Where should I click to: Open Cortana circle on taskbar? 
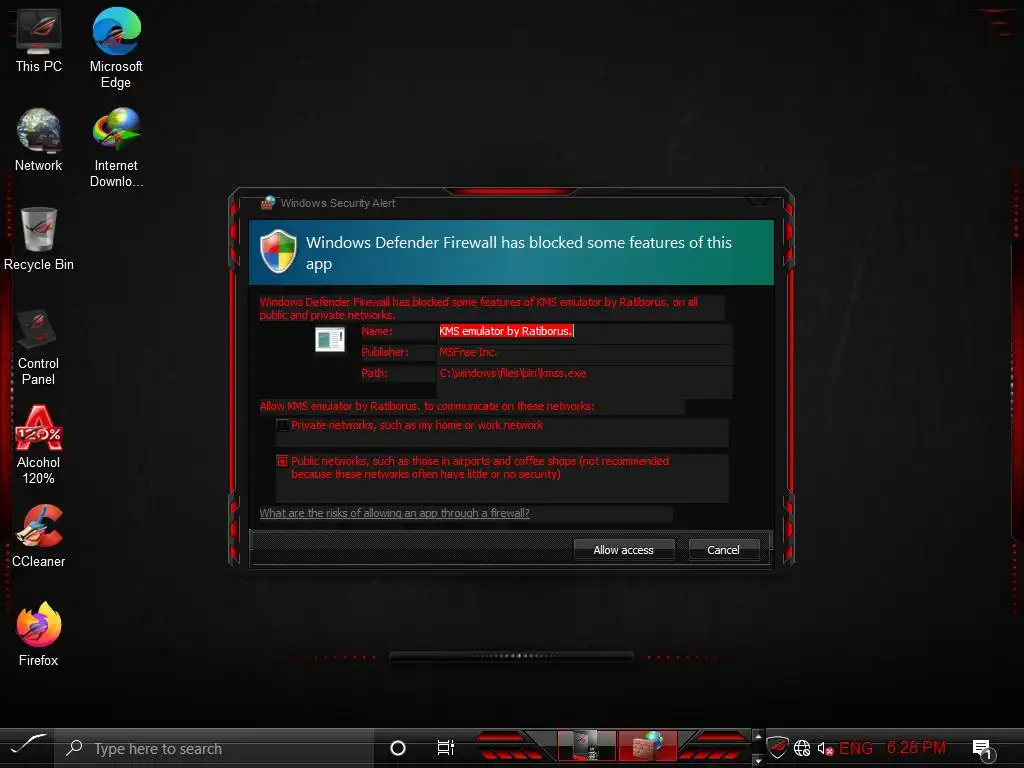tap(397, 748)
